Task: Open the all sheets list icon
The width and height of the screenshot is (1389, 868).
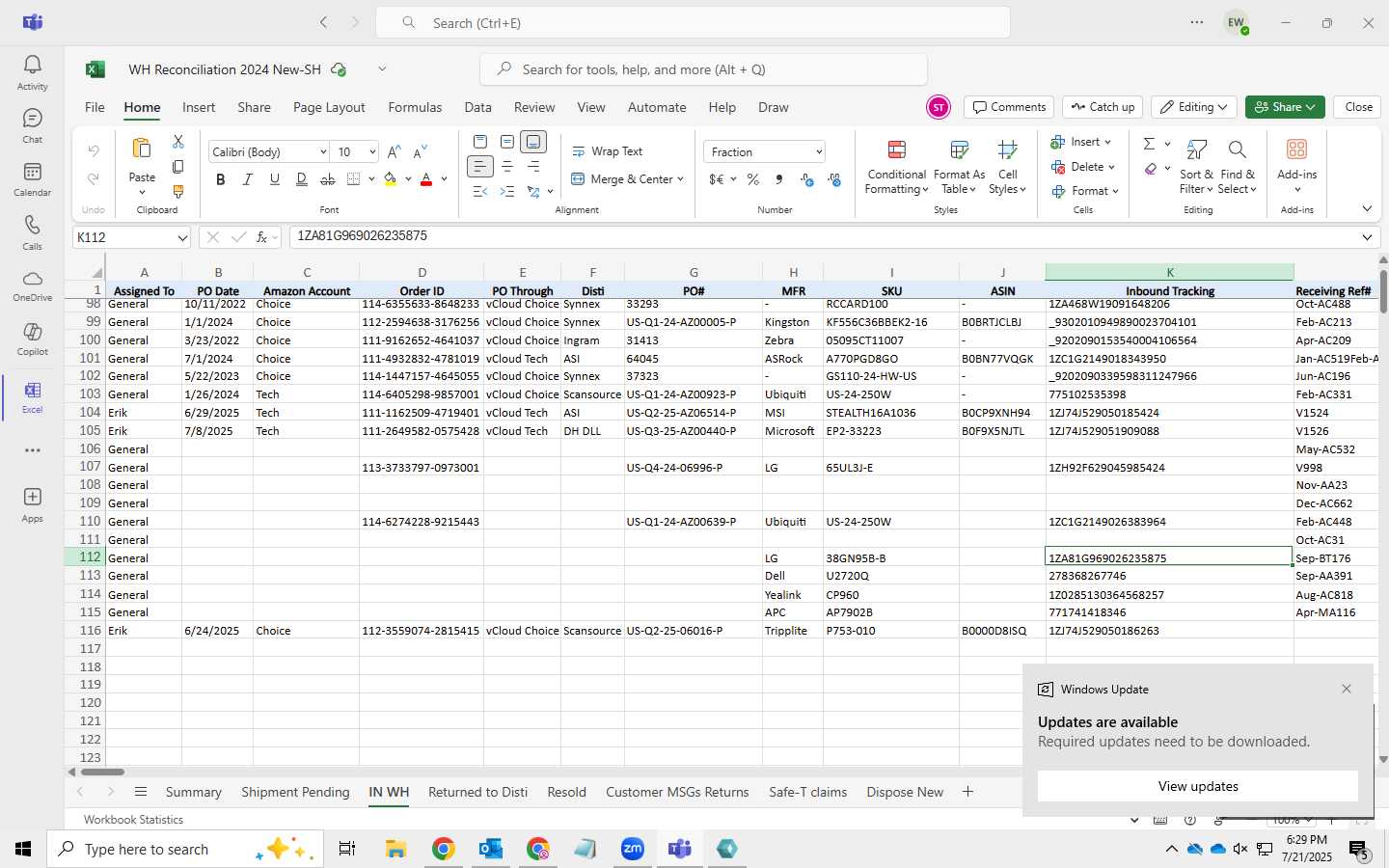Action: pyautogui.click(x=141, y=792)
